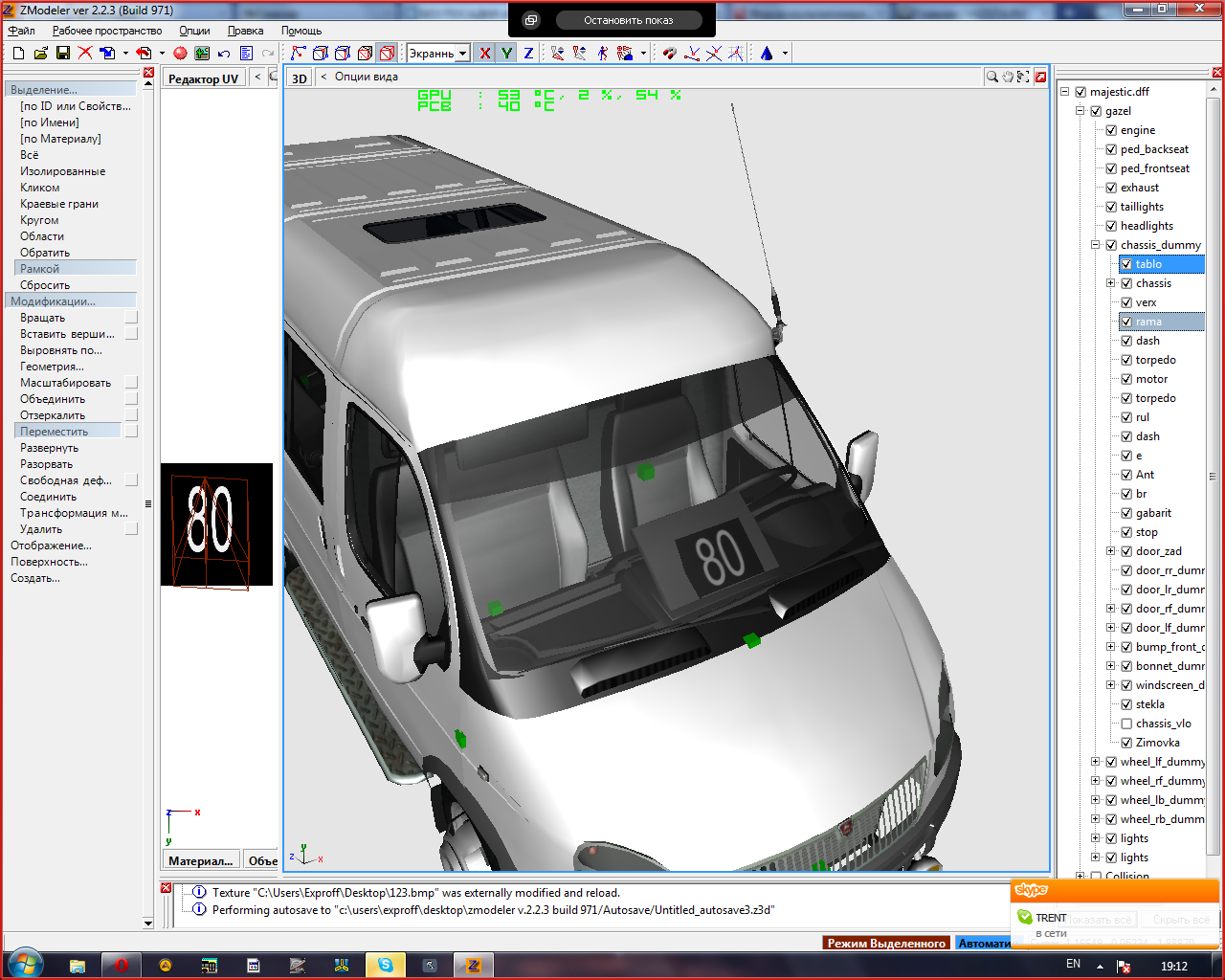This screenshot has height=980, width=1225.
Task: Click Переместить in the modify list
Action: coord(55,432)
